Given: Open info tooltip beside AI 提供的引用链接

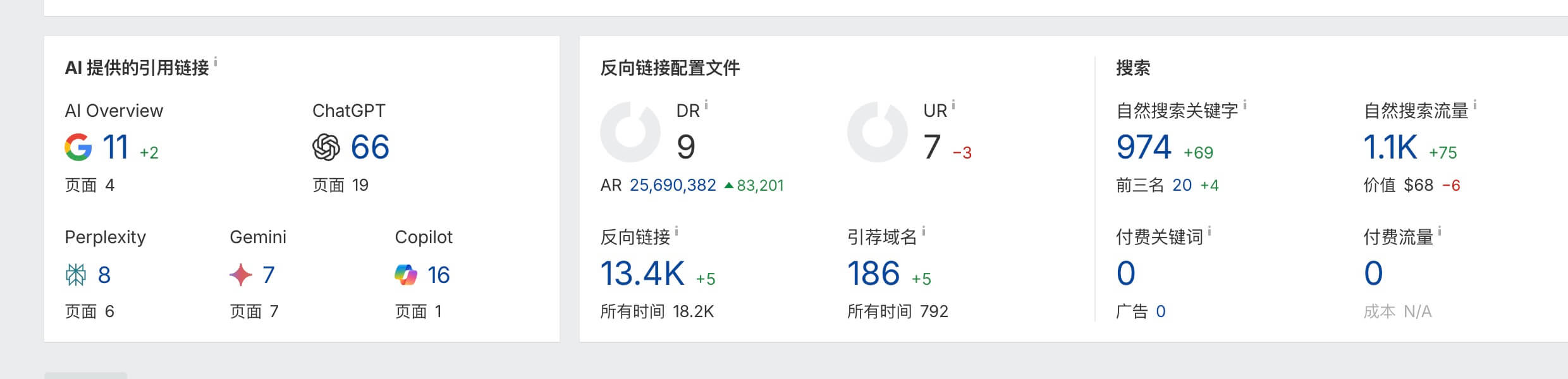Looking at the screenshot, I should coord(216,62).
